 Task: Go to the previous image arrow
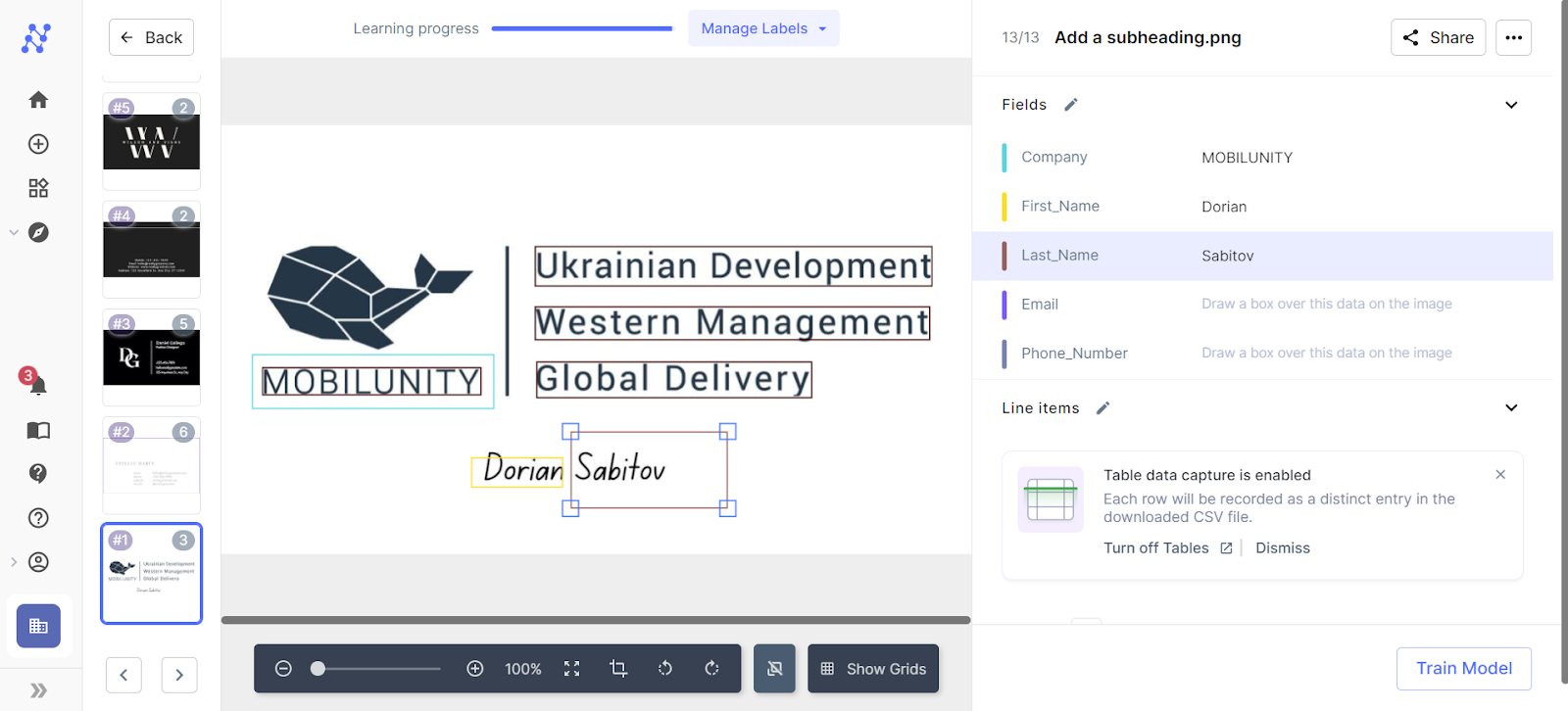[x=123, y=675]
